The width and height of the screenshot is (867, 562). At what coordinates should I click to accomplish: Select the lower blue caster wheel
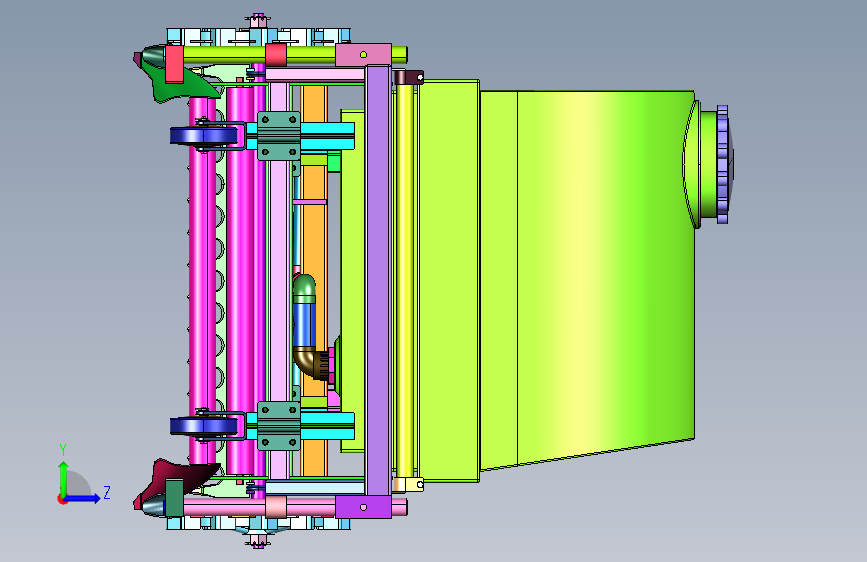click(202, 426)
